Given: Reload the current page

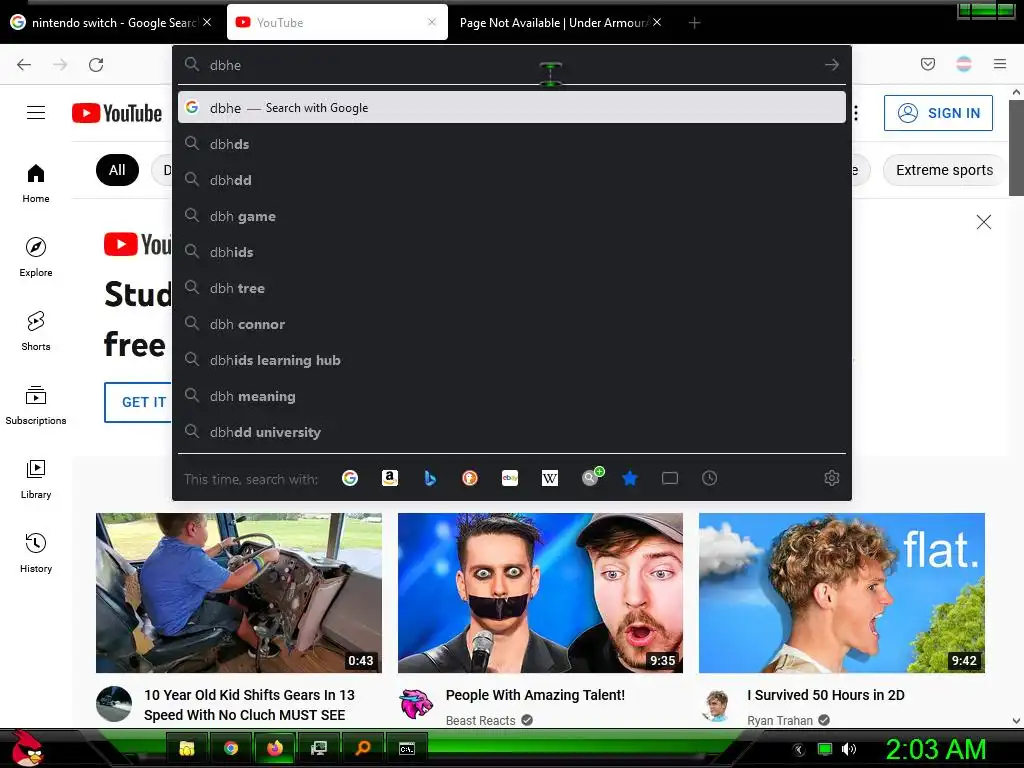Looking at the screenshot, I should tap(96, 65).
